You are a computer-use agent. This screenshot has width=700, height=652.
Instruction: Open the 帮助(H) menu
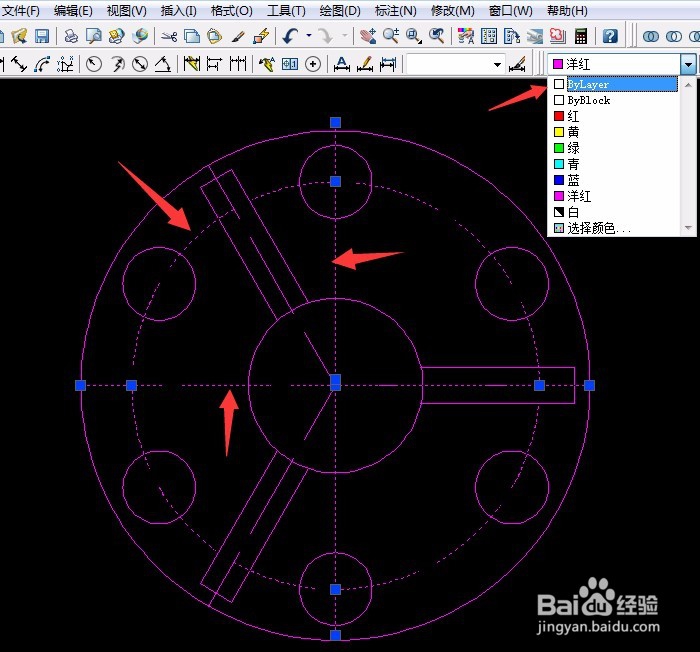[567, 10]
